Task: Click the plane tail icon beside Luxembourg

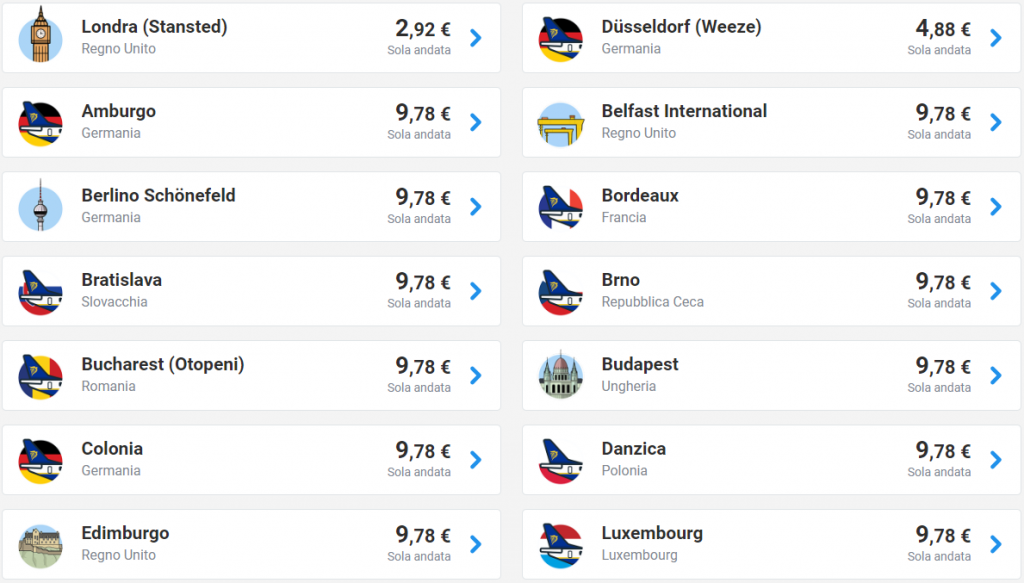Action: point(560,545)
